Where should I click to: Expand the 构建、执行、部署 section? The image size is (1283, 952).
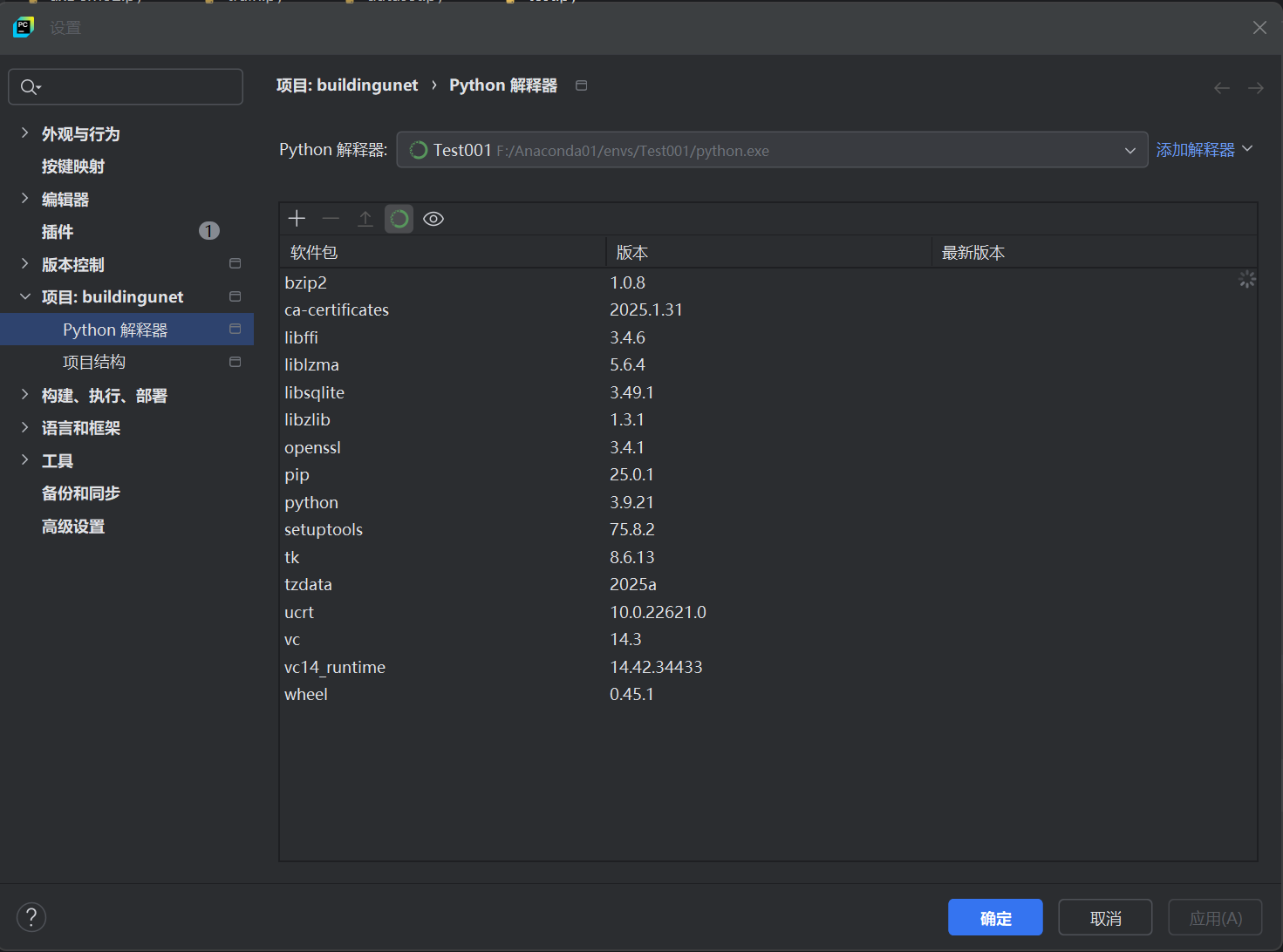pos(24,394)
